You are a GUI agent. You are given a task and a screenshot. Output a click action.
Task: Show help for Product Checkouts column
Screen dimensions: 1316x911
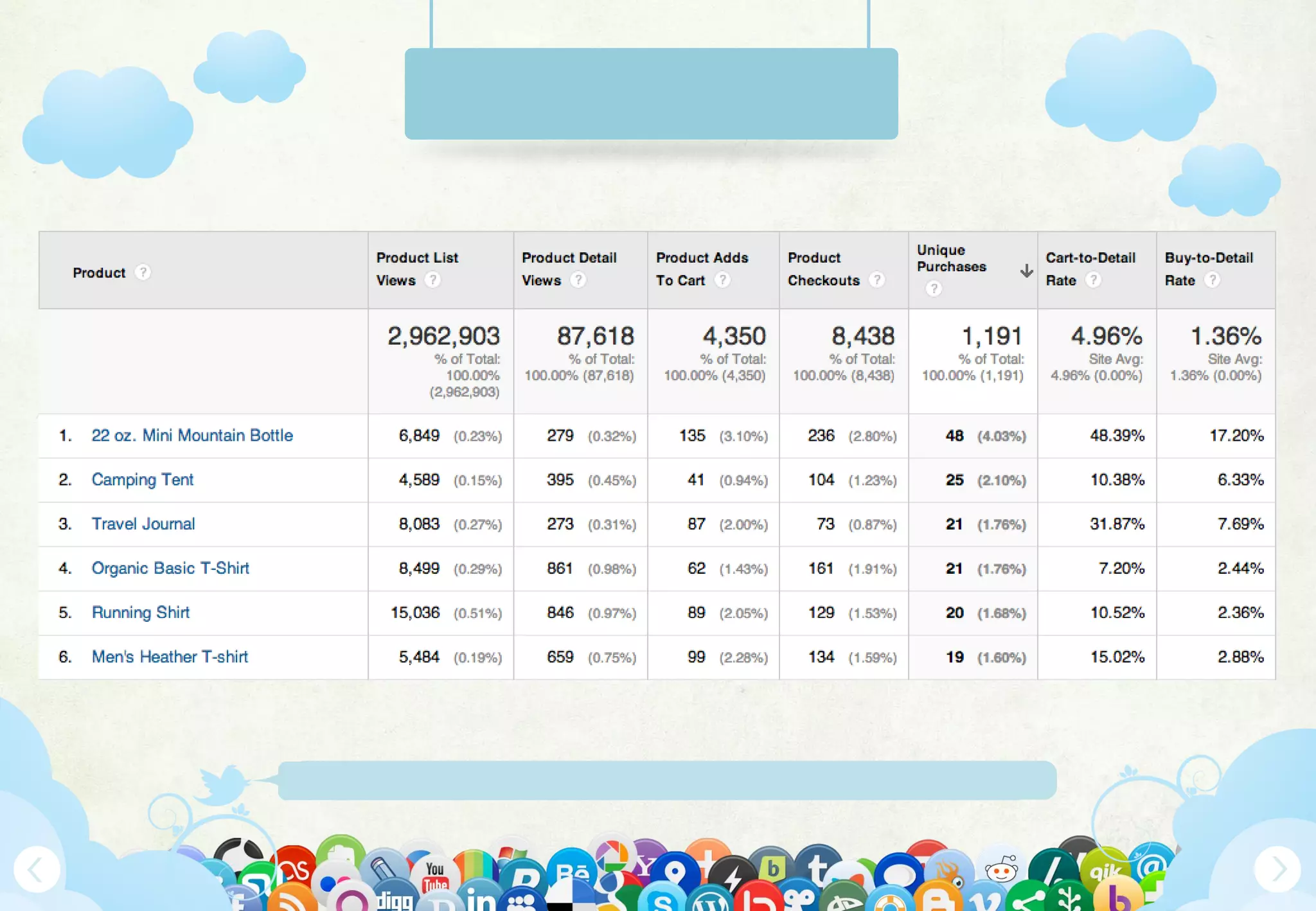point(877,280)
